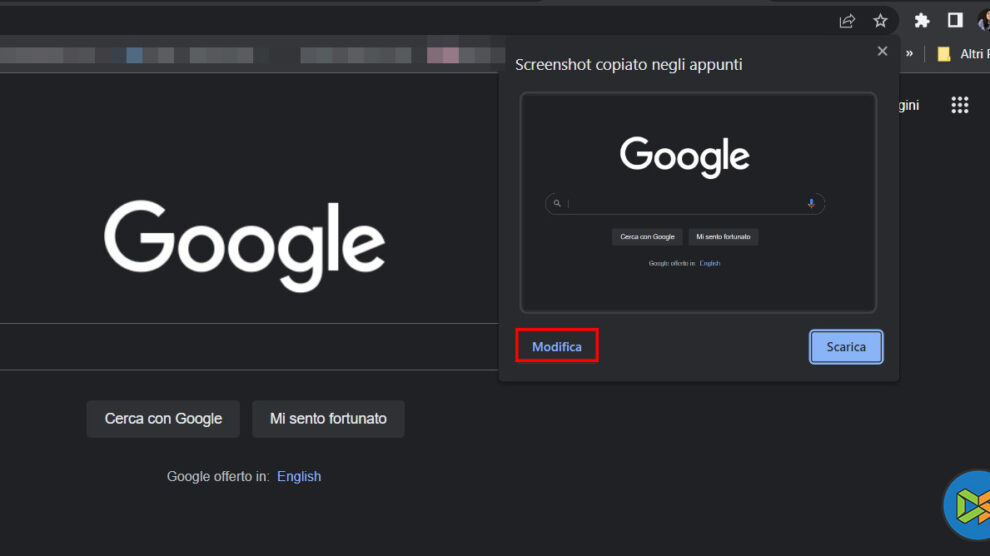Open the Google apps grid

[x=960, y=105]
